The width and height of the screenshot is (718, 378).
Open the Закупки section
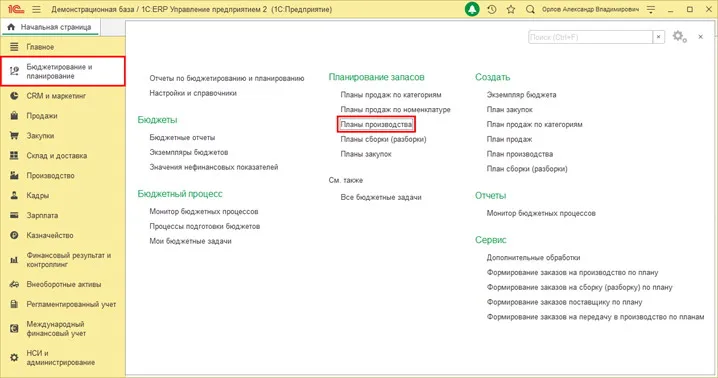click(x=40, y=136)
